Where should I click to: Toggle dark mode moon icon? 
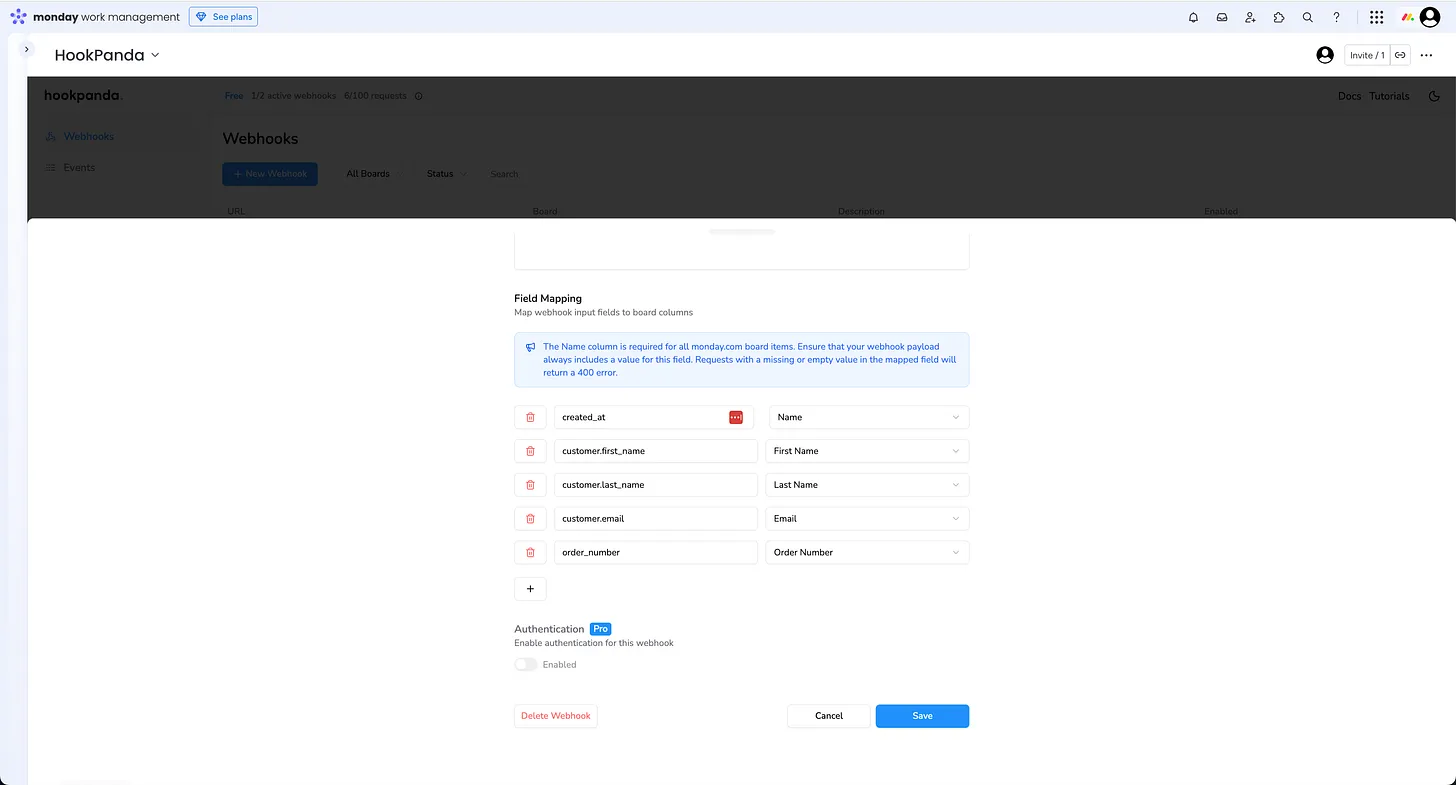coord(1434,96)
